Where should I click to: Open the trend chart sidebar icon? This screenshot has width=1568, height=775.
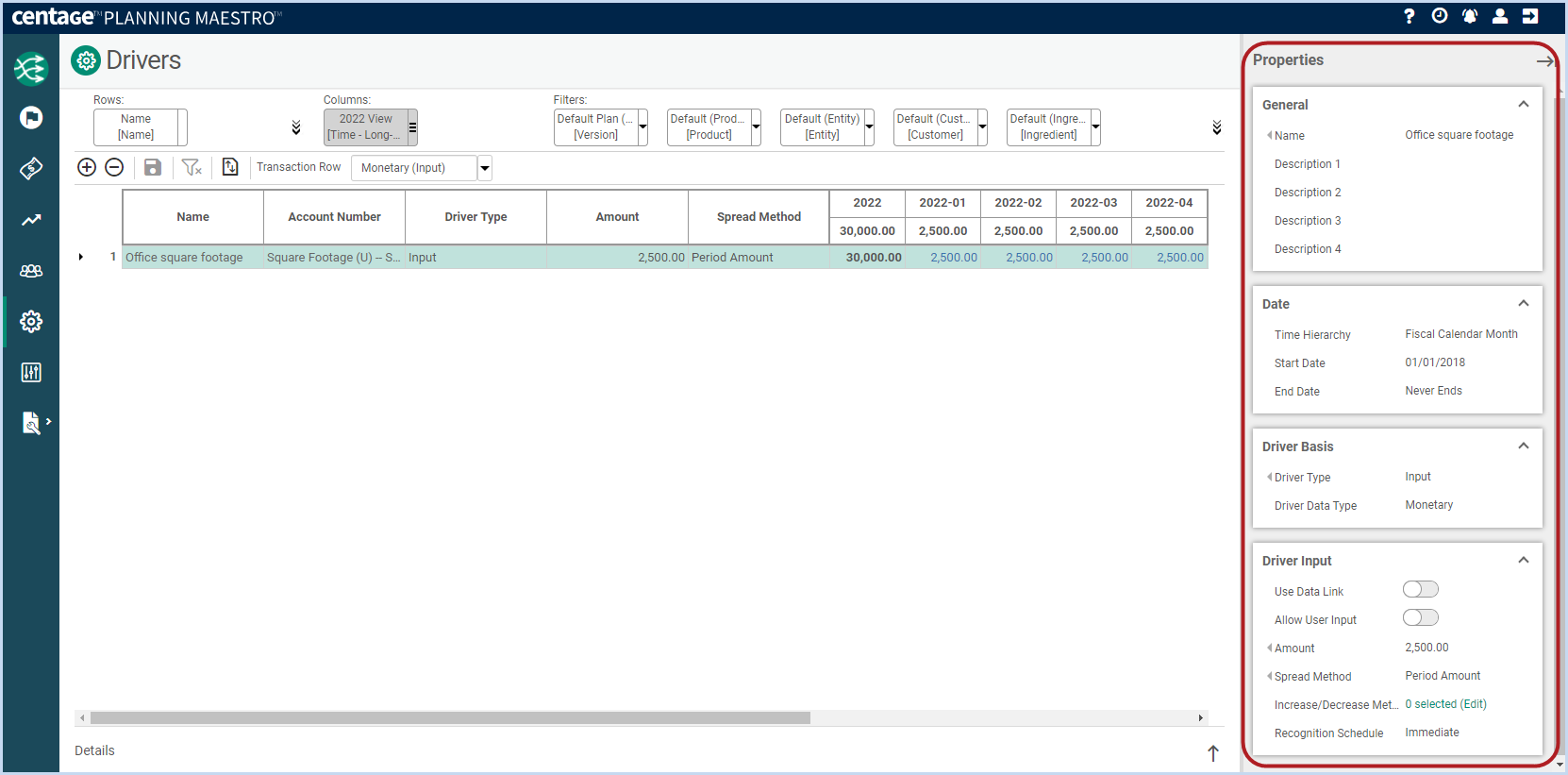coord(31,219)
